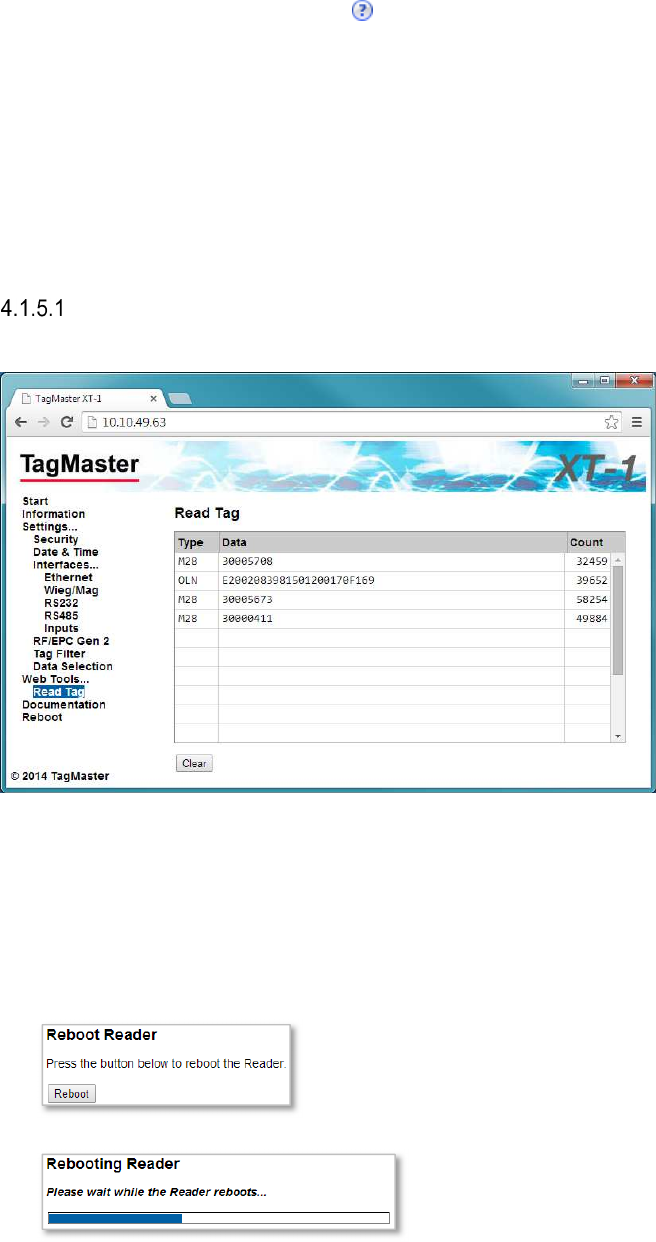Open Tag Filter settings
This screenshot has height=1242, width=656.
click(59, 653)
